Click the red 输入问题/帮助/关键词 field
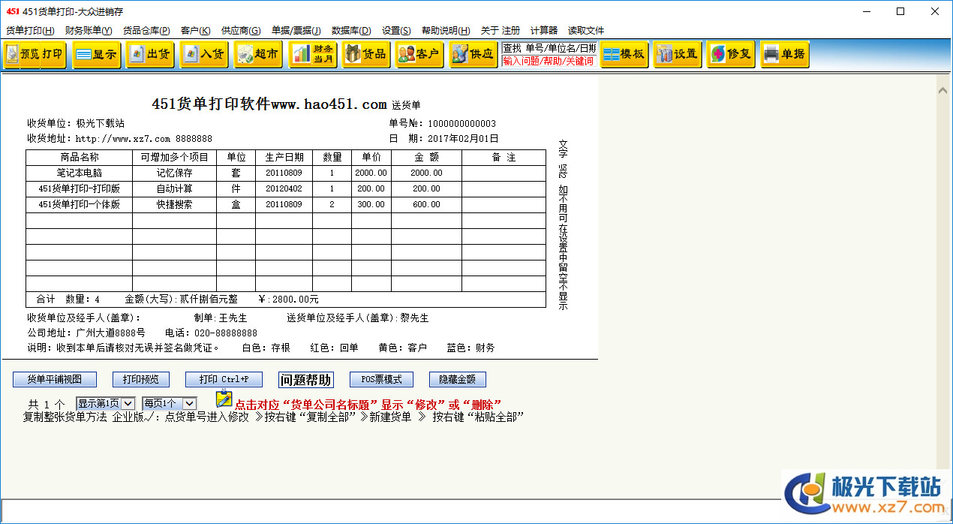 549,61
